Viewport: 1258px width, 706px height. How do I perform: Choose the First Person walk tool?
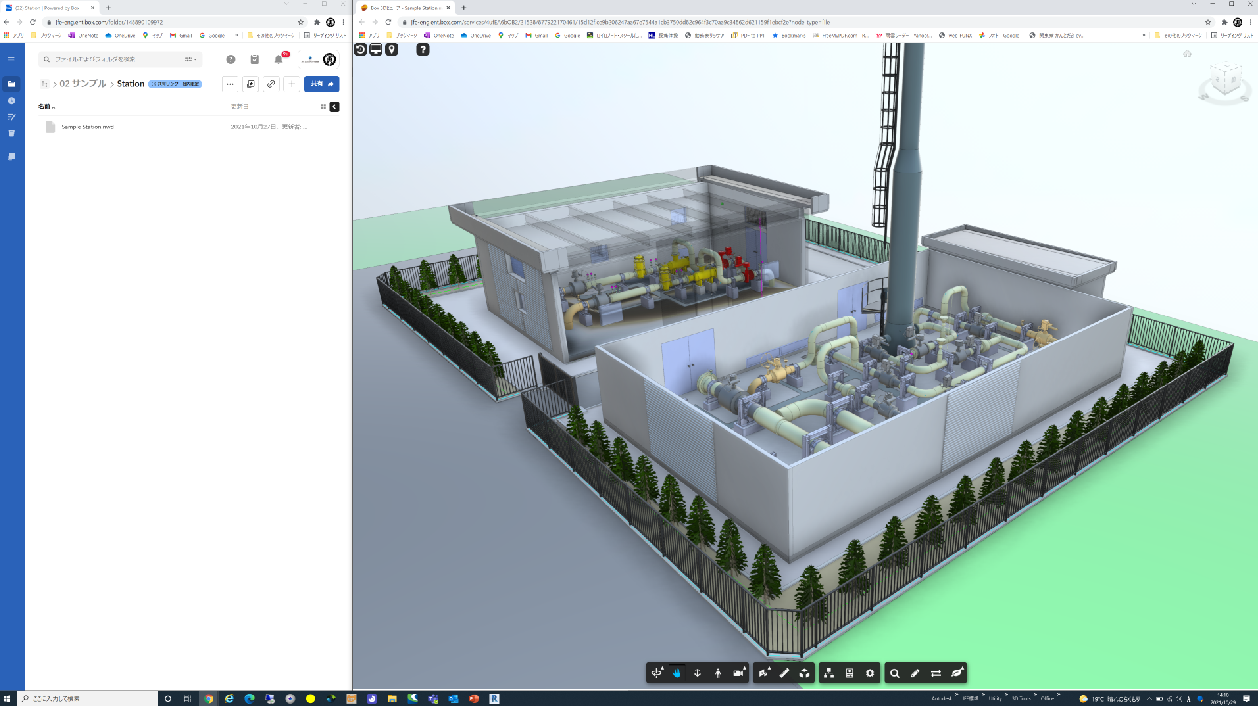click(718, 673)
